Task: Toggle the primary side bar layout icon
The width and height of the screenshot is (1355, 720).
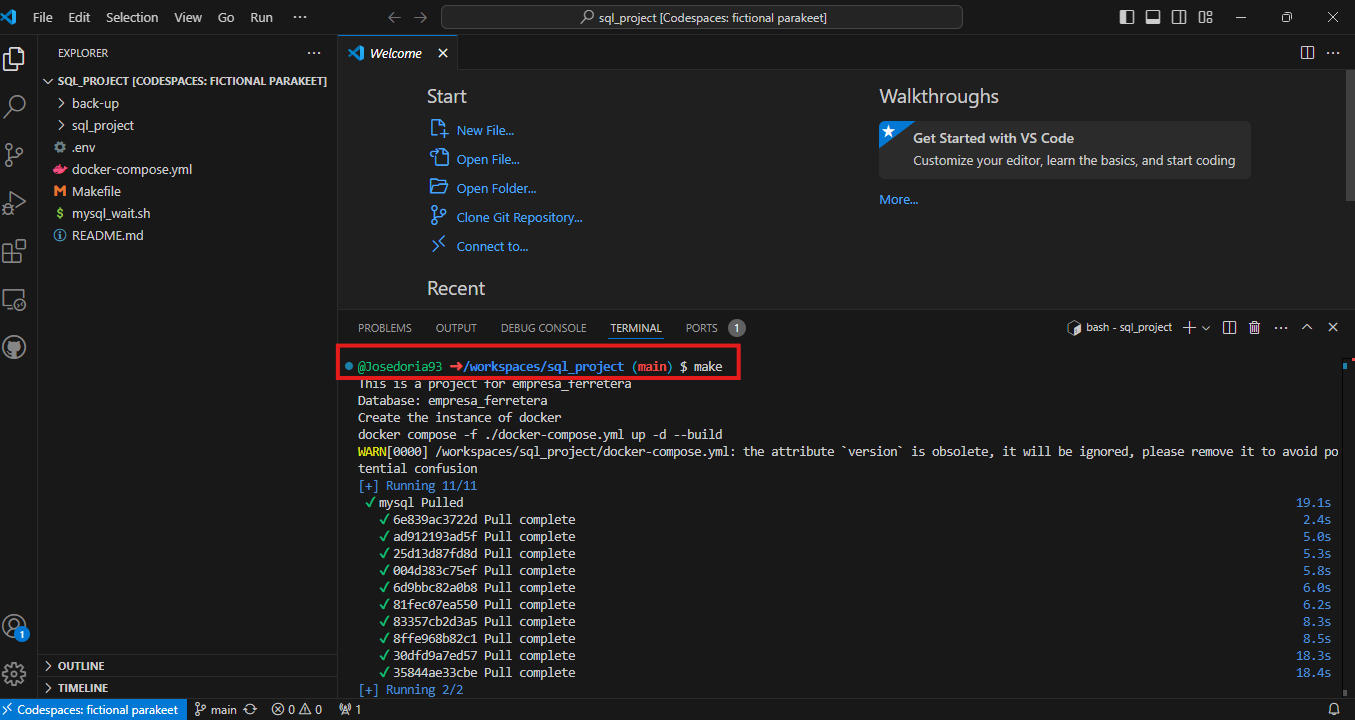Action: (1127, 17)
